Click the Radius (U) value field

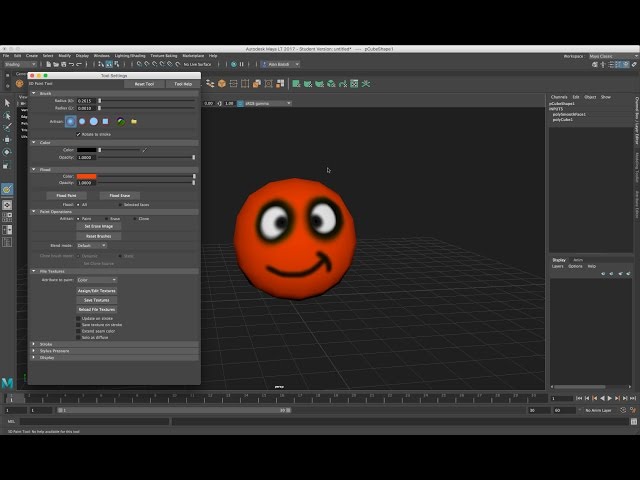point(86,101)
